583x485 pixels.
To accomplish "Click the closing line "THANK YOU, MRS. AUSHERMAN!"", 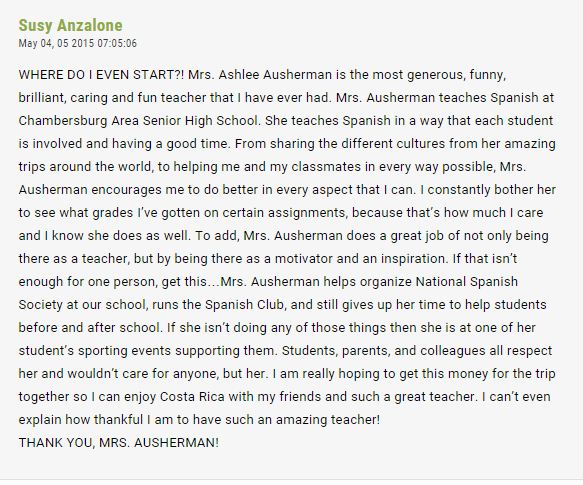I will [x=119, y=443].
